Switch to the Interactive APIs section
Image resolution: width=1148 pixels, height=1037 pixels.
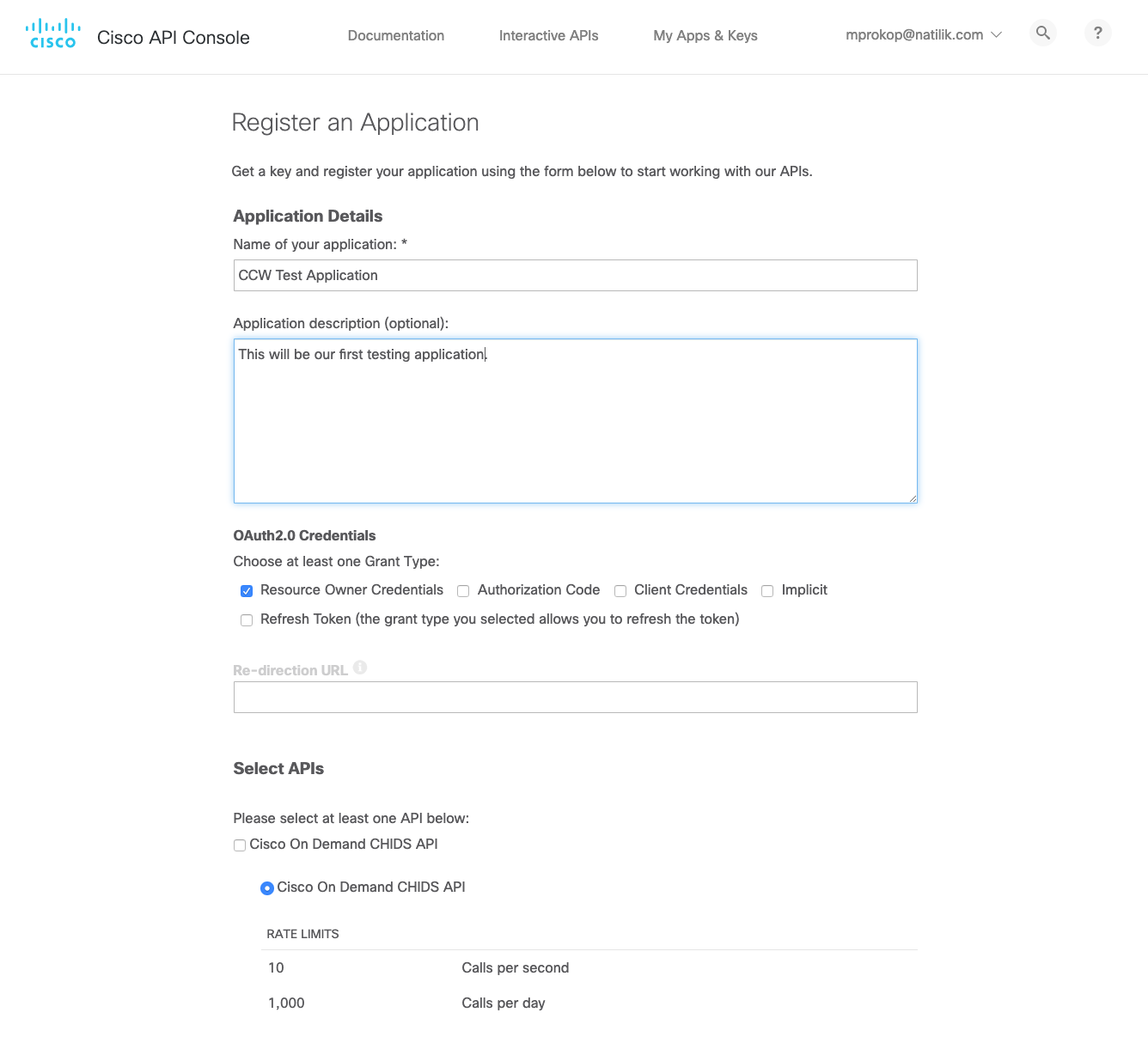point(547,36)
